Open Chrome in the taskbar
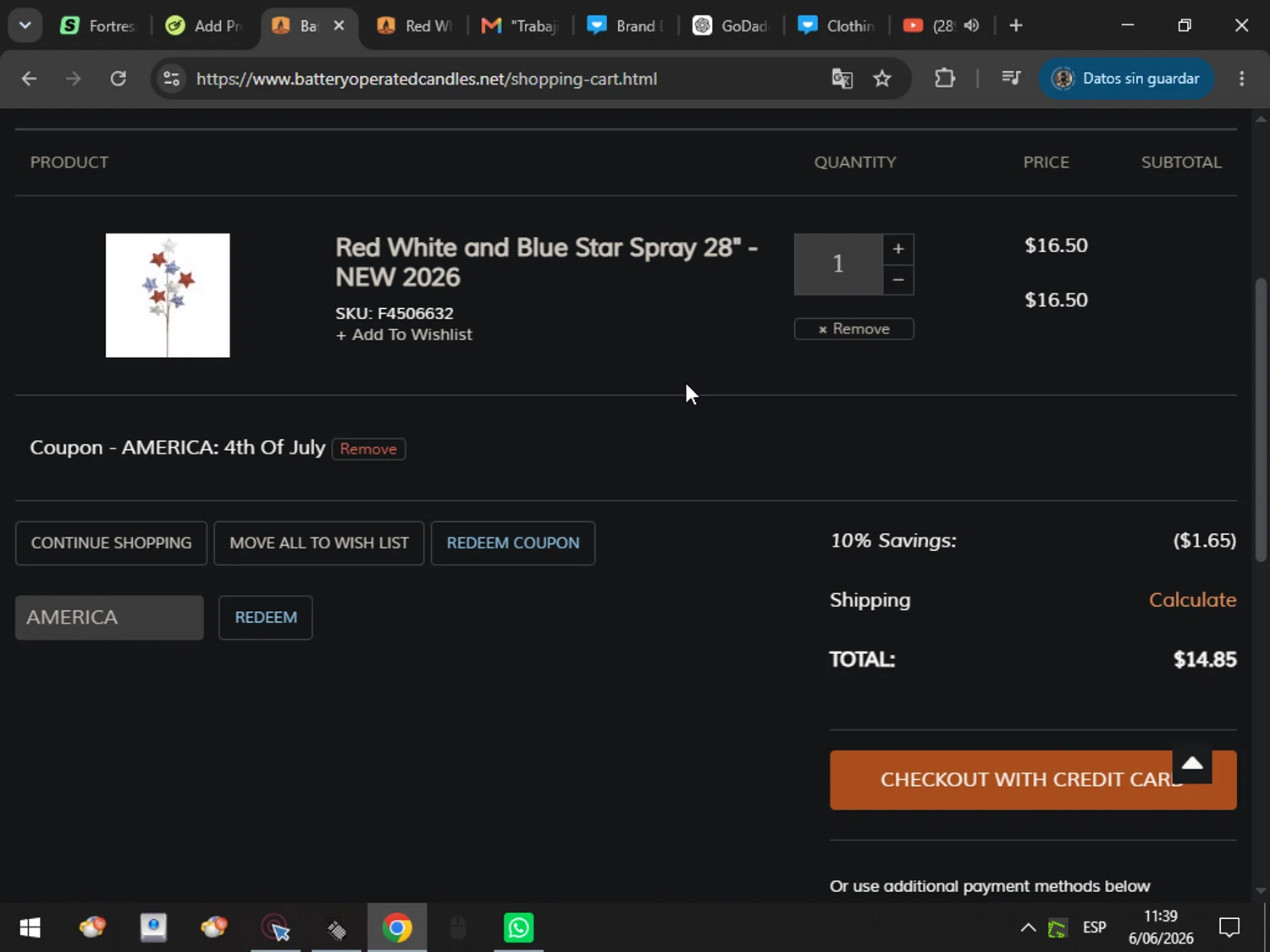The image size is (1270, 952). 397,928
